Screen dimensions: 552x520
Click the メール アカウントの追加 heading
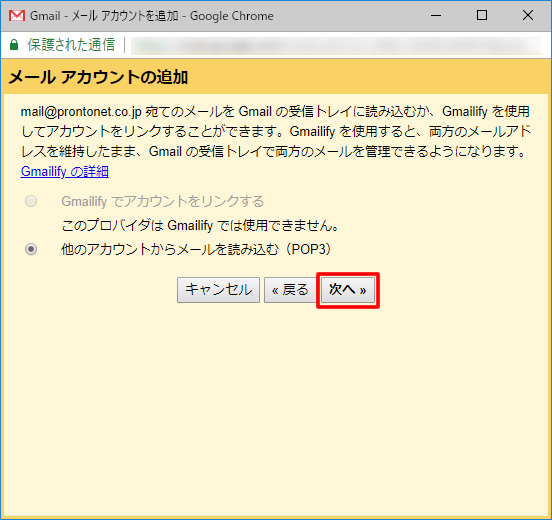[x=98, y=77]
